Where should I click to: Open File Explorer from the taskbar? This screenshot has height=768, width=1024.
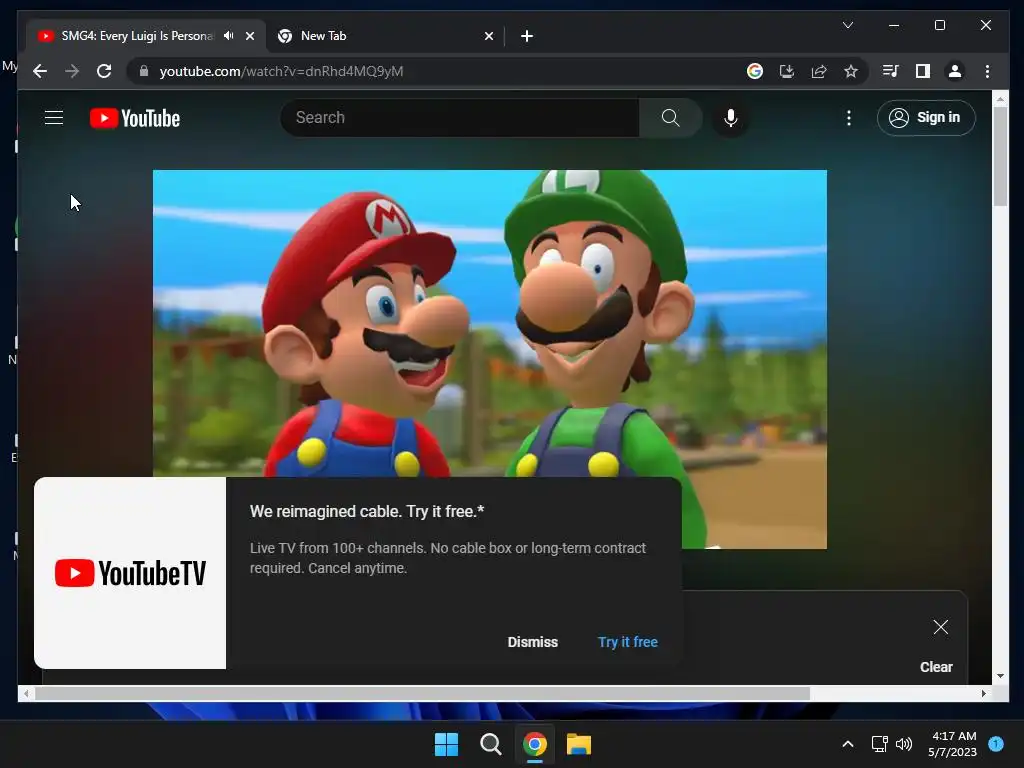coord(579,744)
